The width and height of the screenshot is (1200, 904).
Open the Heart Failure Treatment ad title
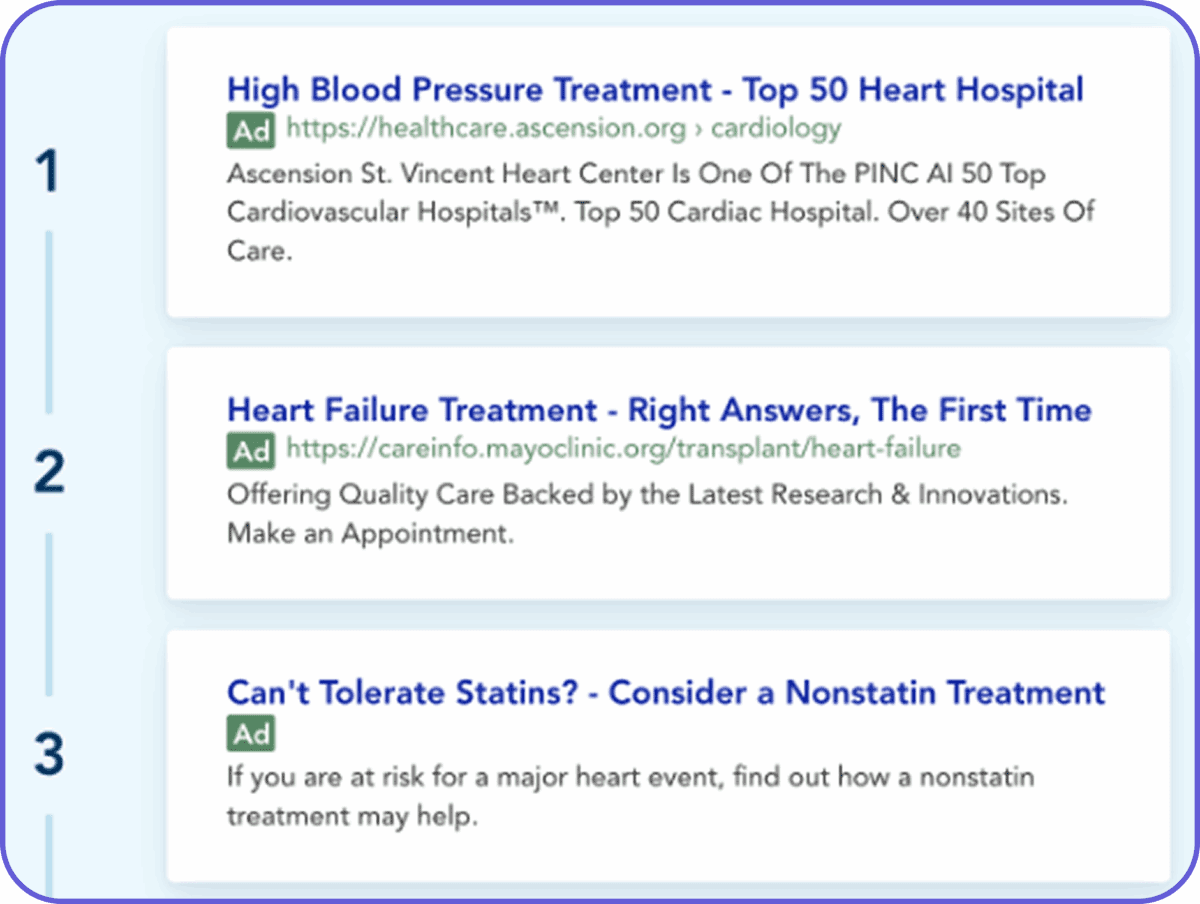click(659, 410)
